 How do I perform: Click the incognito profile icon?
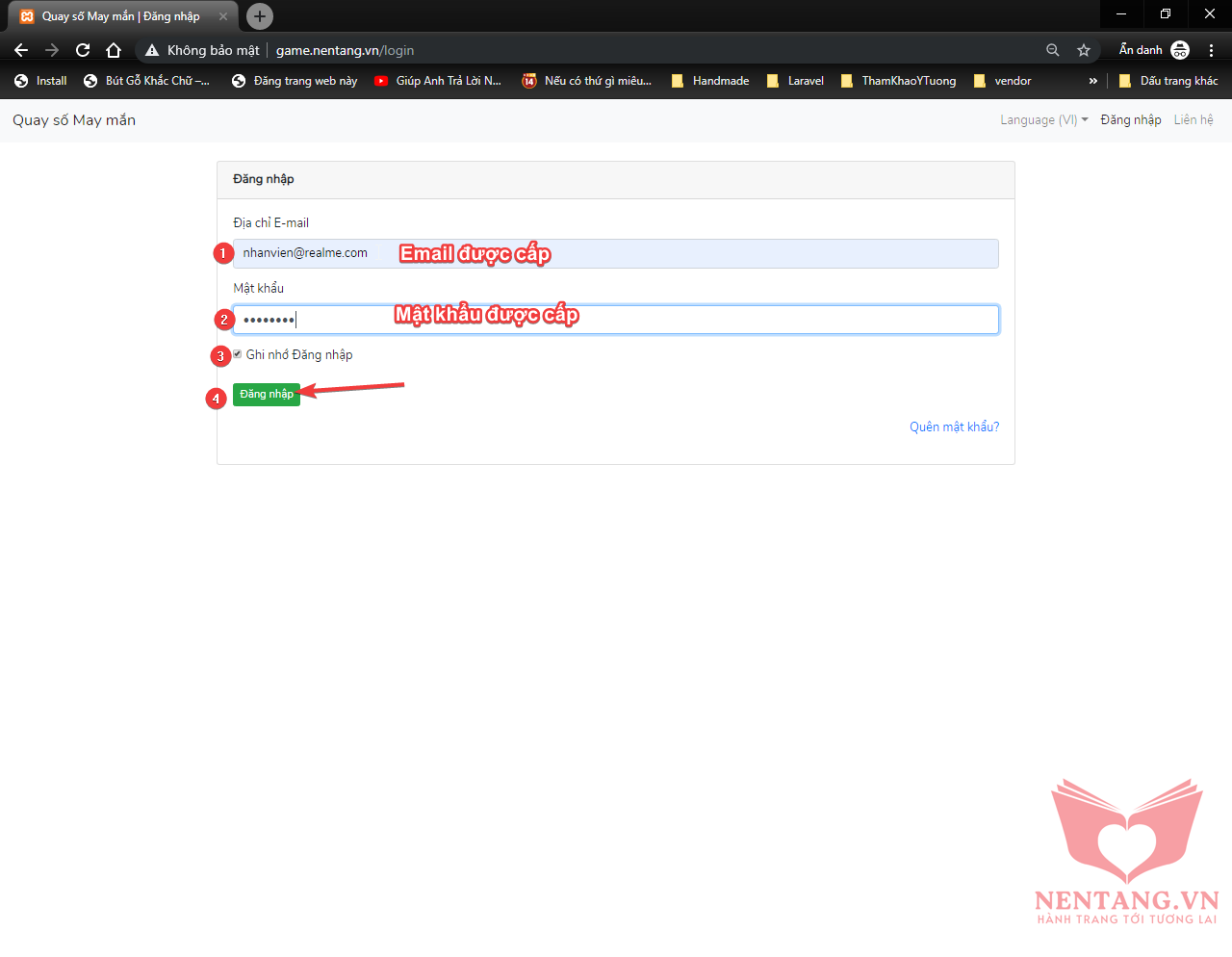point(1180,50)
